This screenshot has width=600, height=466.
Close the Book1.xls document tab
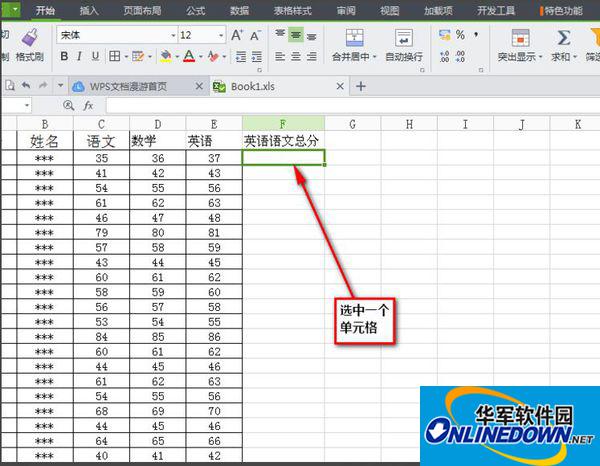click(x=340, y=86)
